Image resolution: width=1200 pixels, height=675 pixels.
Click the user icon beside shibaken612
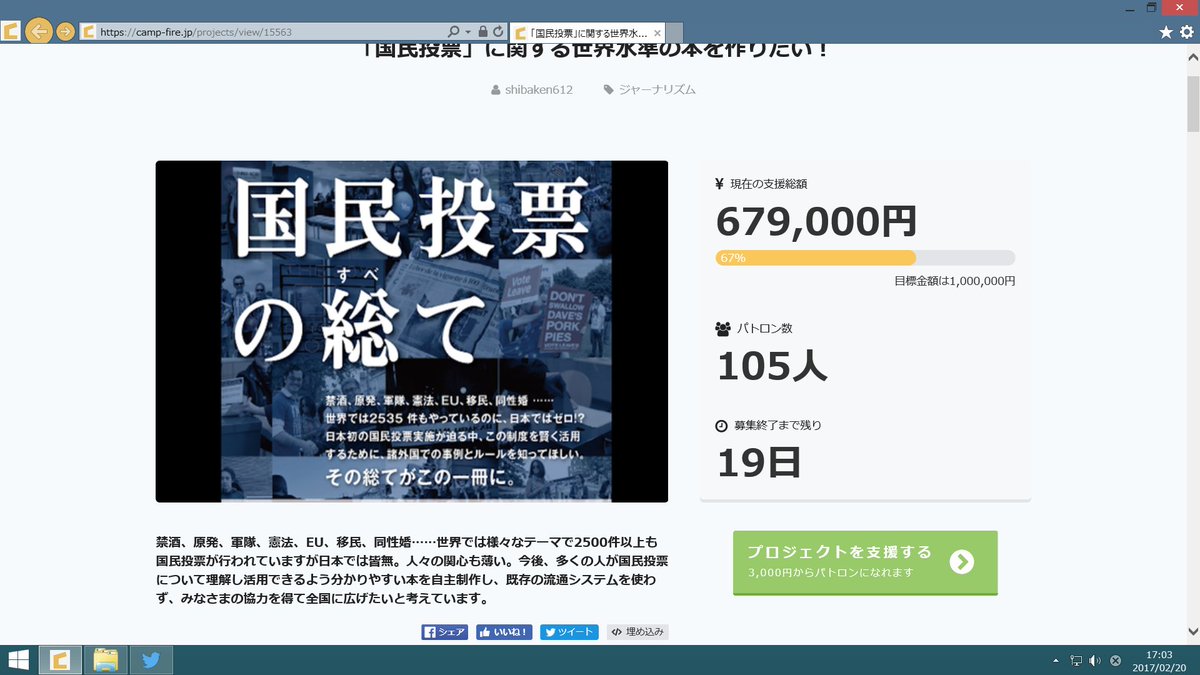point(496,90)
